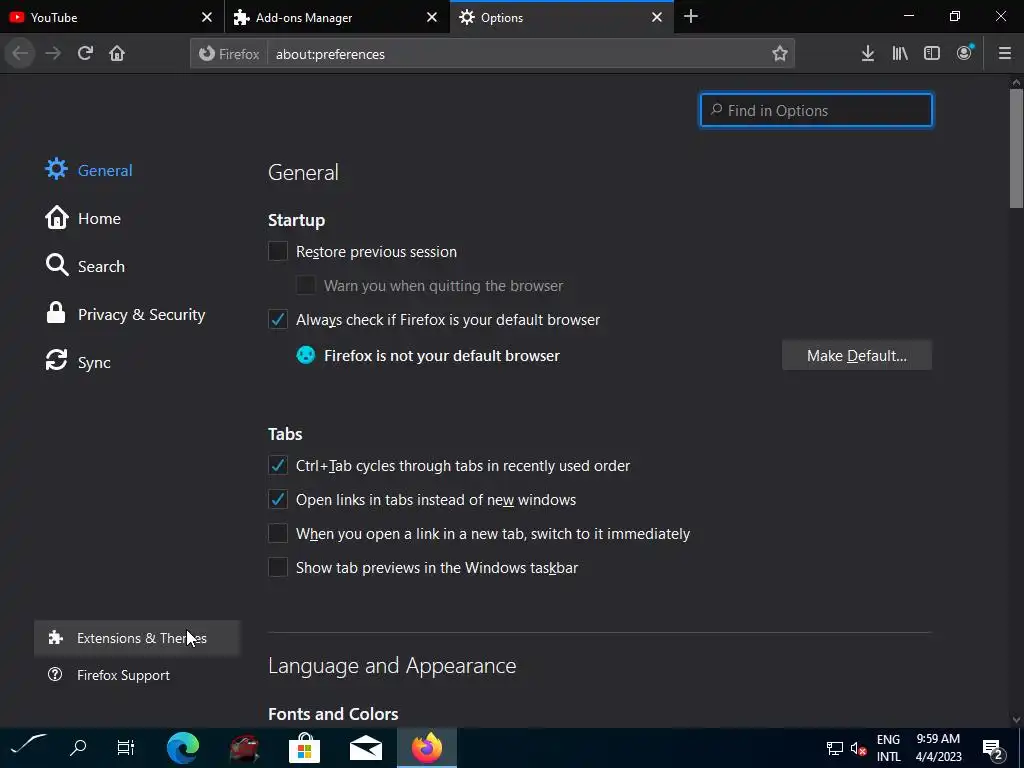Close the Add-ons Manager tab

point(432,18)
